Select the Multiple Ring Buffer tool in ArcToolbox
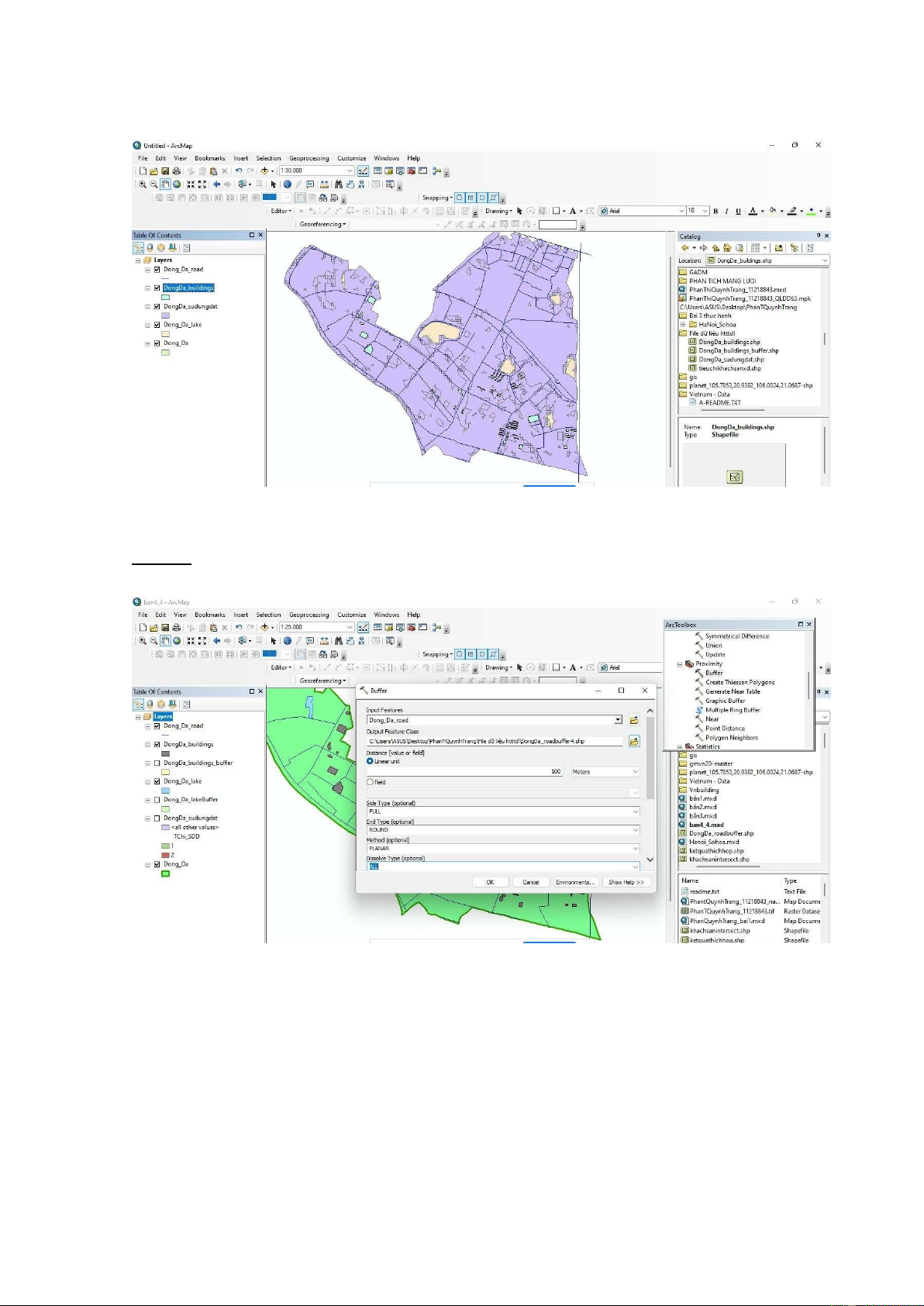Viewport: 924px width, 1306px height. pyautogui.click(x=732, y=710)
